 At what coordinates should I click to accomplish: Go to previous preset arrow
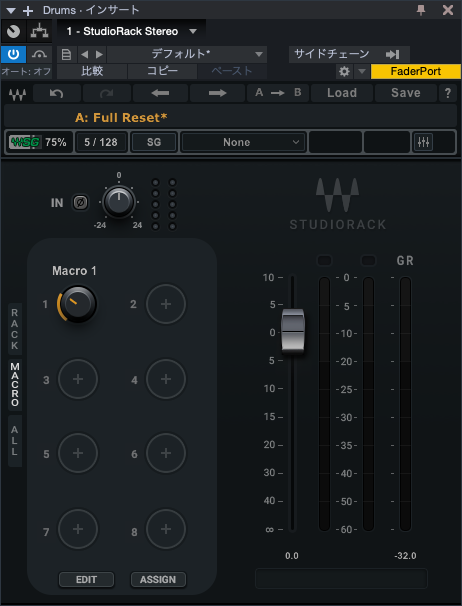pos(84,54)
